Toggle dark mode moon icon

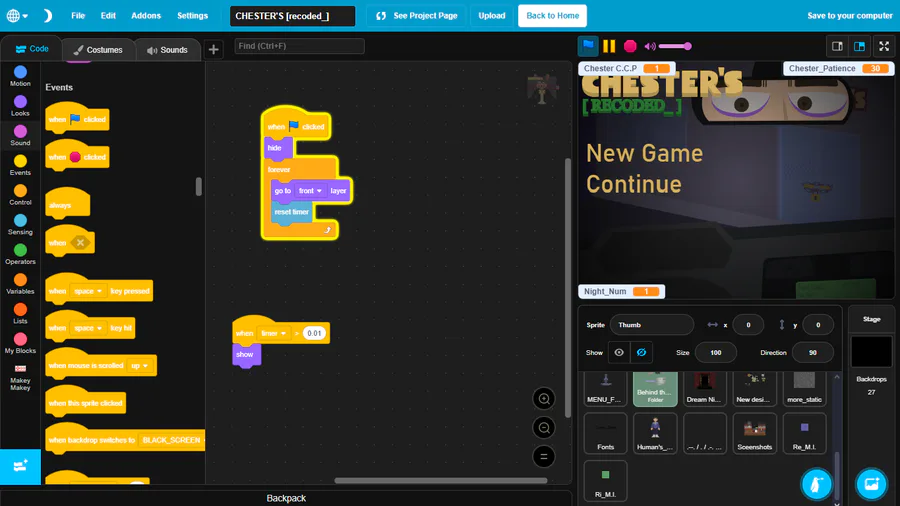coord(47,15)
